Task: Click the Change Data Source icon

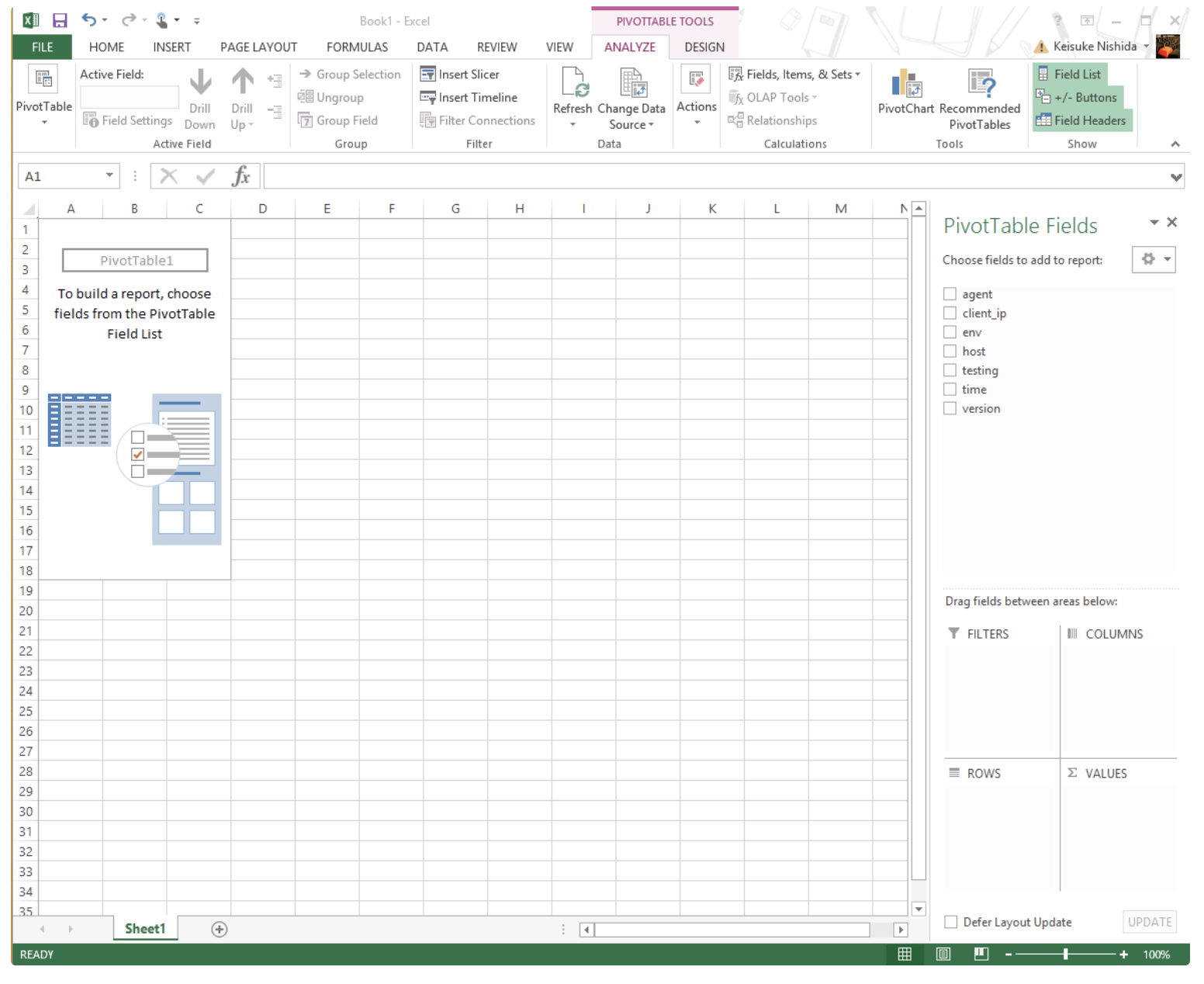Action: (631, 82)
